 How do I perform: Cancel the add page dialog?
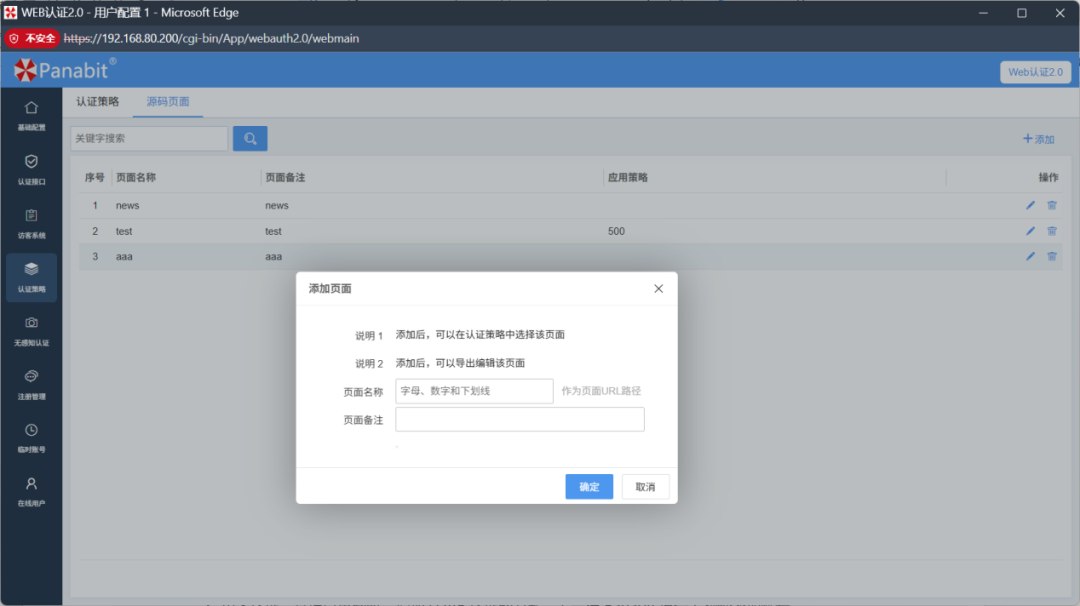[645, 486]
